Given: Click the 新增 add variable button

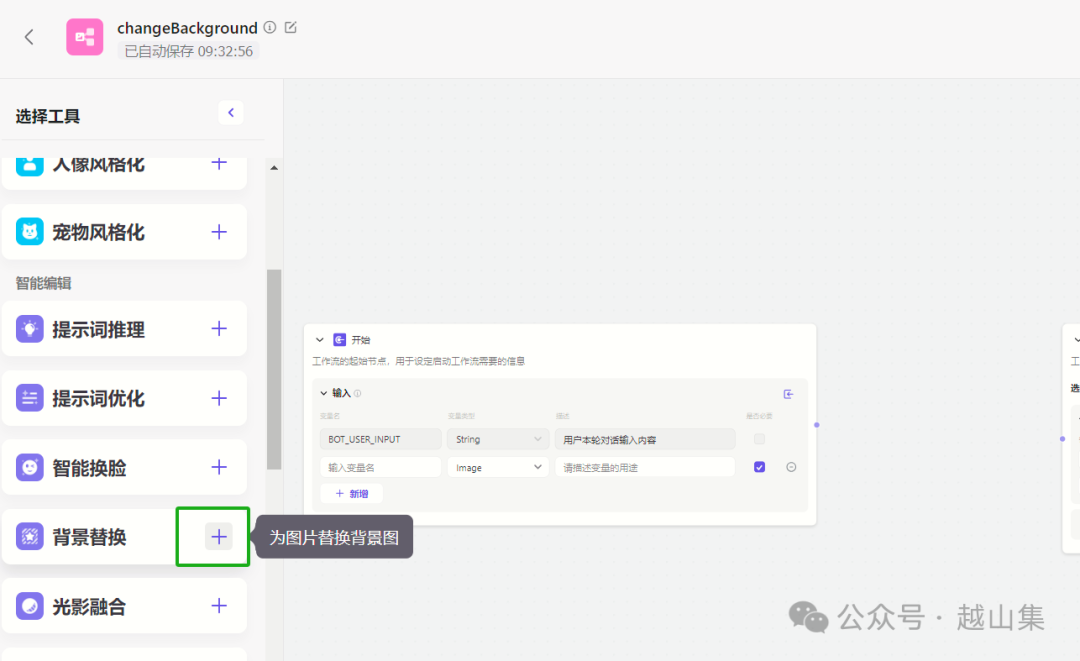Looking at the screenshot, I should coord(352,494).
